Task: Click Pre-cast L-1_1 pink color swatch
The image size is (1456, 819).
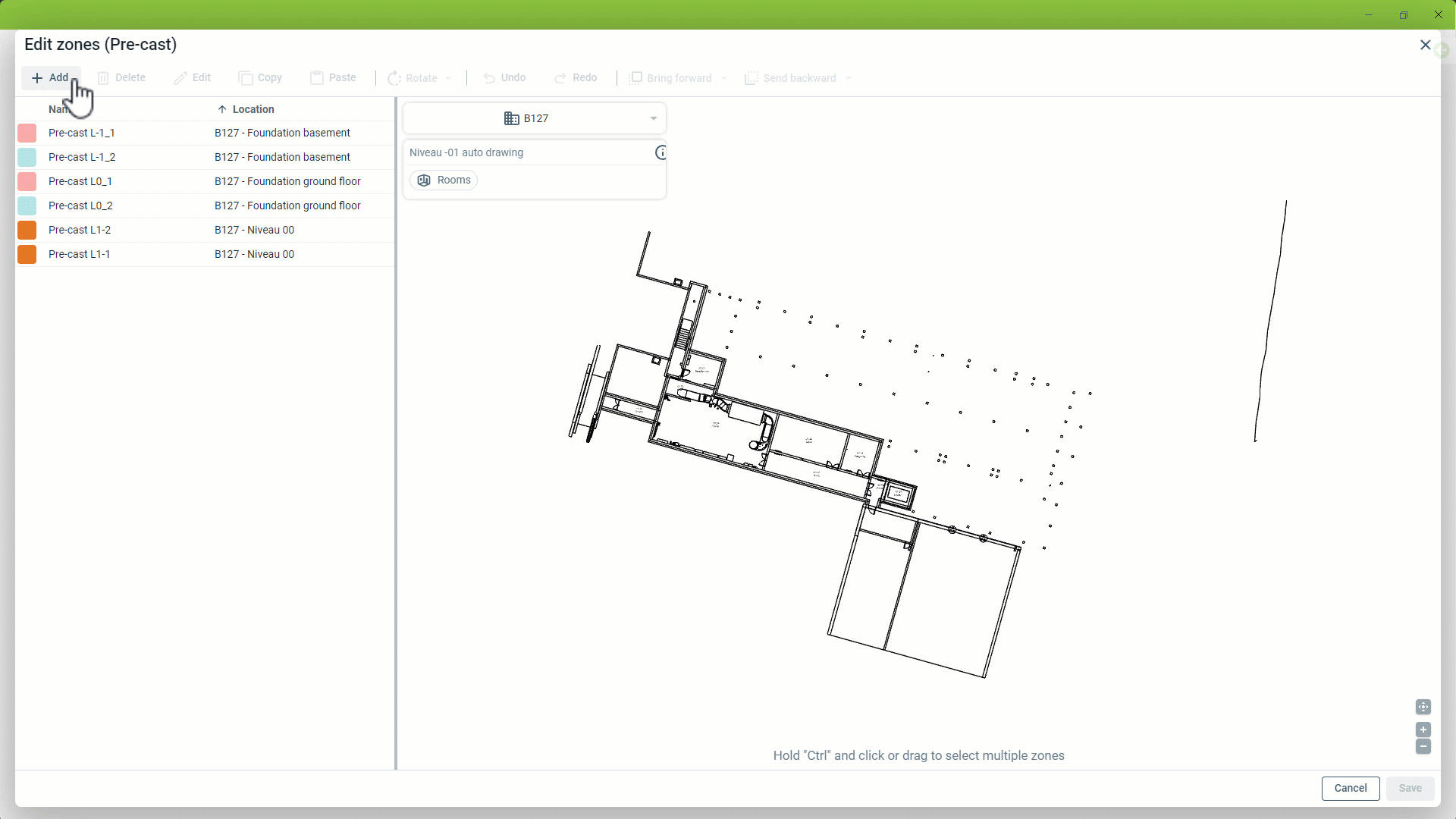Action: [x=27, y=133]
